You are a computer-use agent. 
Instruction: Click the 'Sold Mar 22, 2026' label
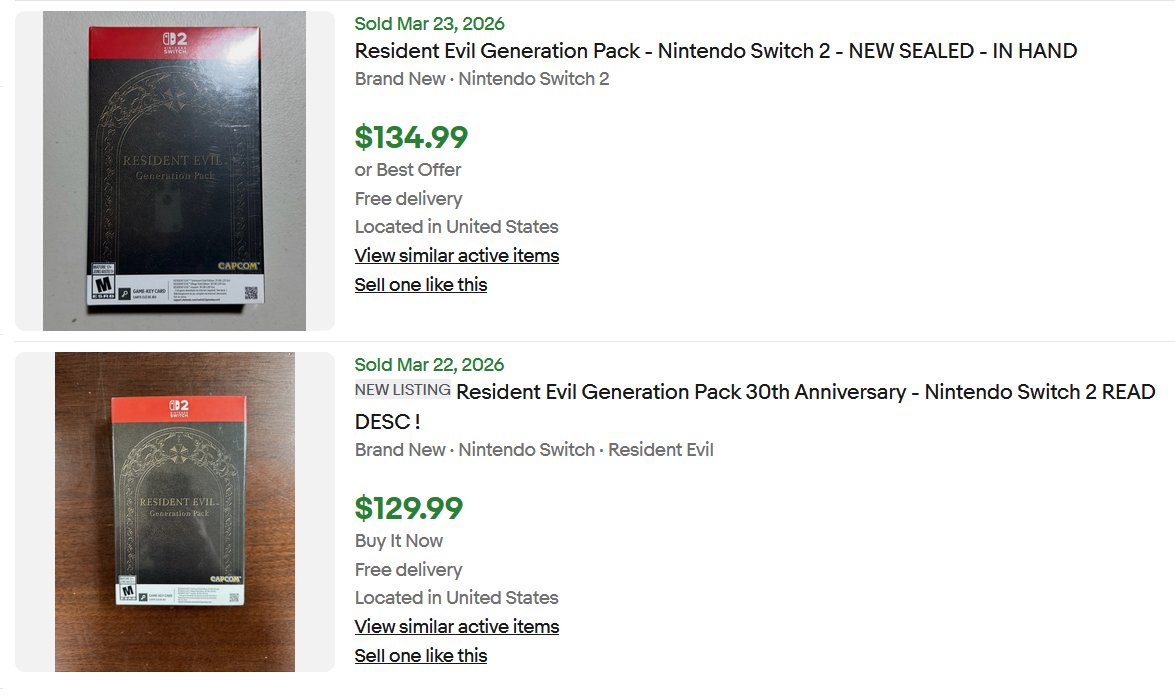(x=429, y=364)
